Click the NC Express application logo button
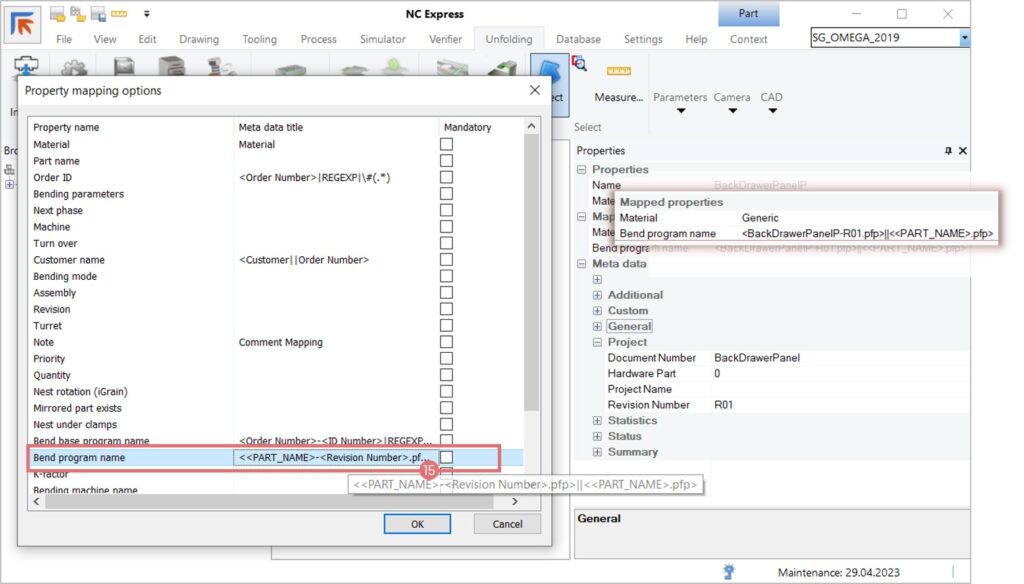 [23, 25]
